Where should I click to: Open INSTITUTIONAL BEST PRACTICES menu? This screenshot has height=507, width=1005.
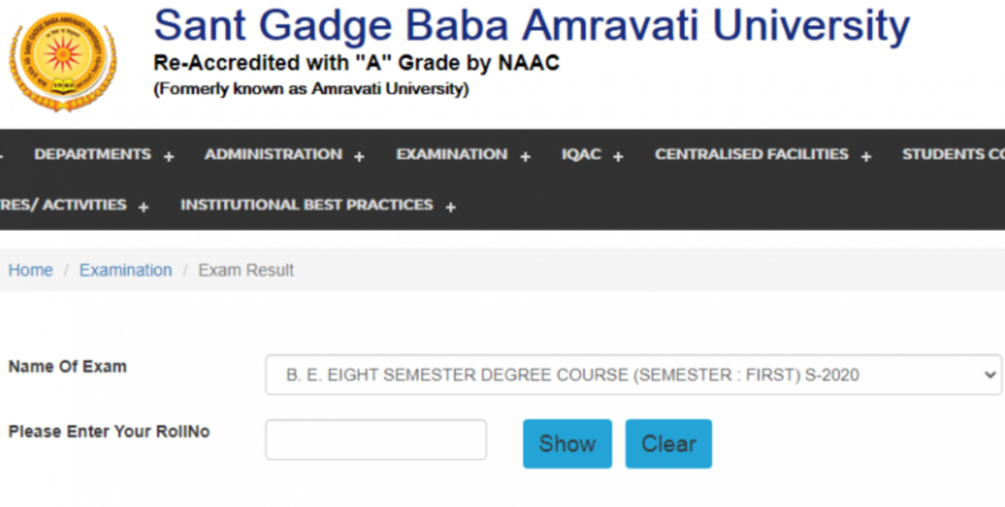[x=306, y=205]
